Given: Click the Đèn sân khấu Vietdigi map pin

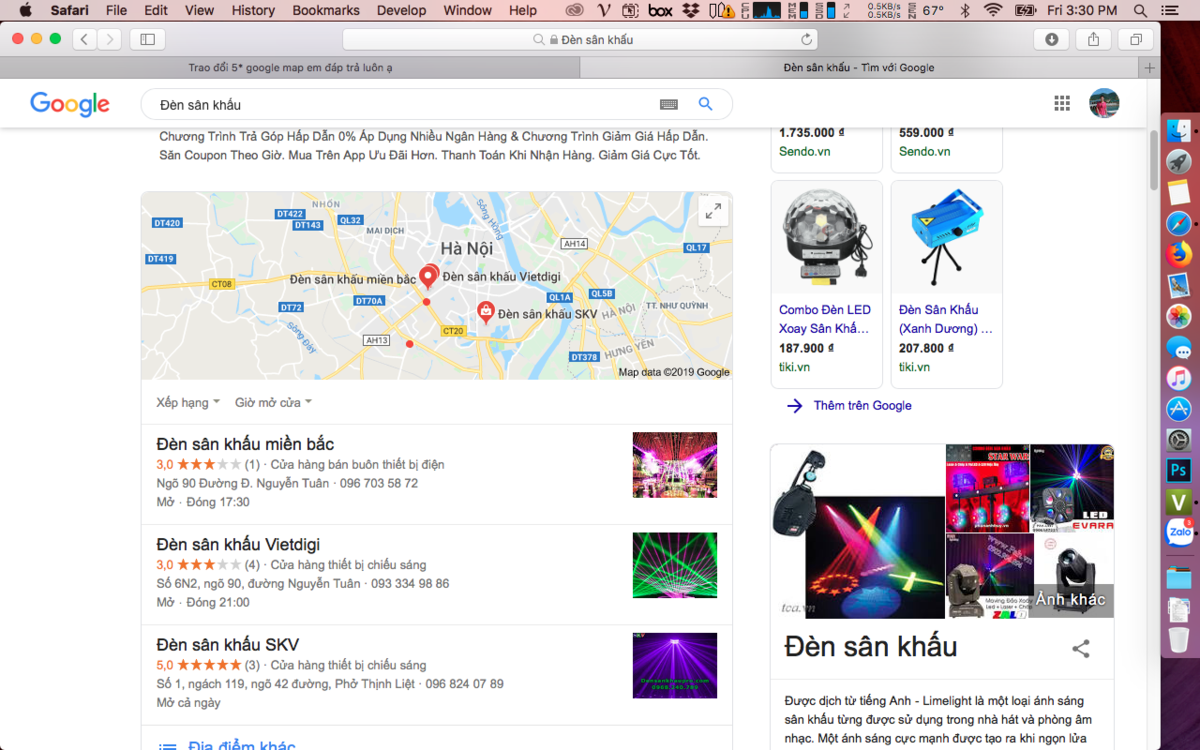Looking at the screenshot, I should click(429, 277).
